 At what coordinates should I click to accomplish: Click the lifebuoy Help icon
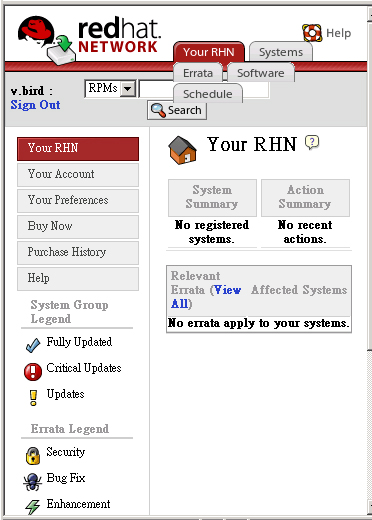point(312,33)
